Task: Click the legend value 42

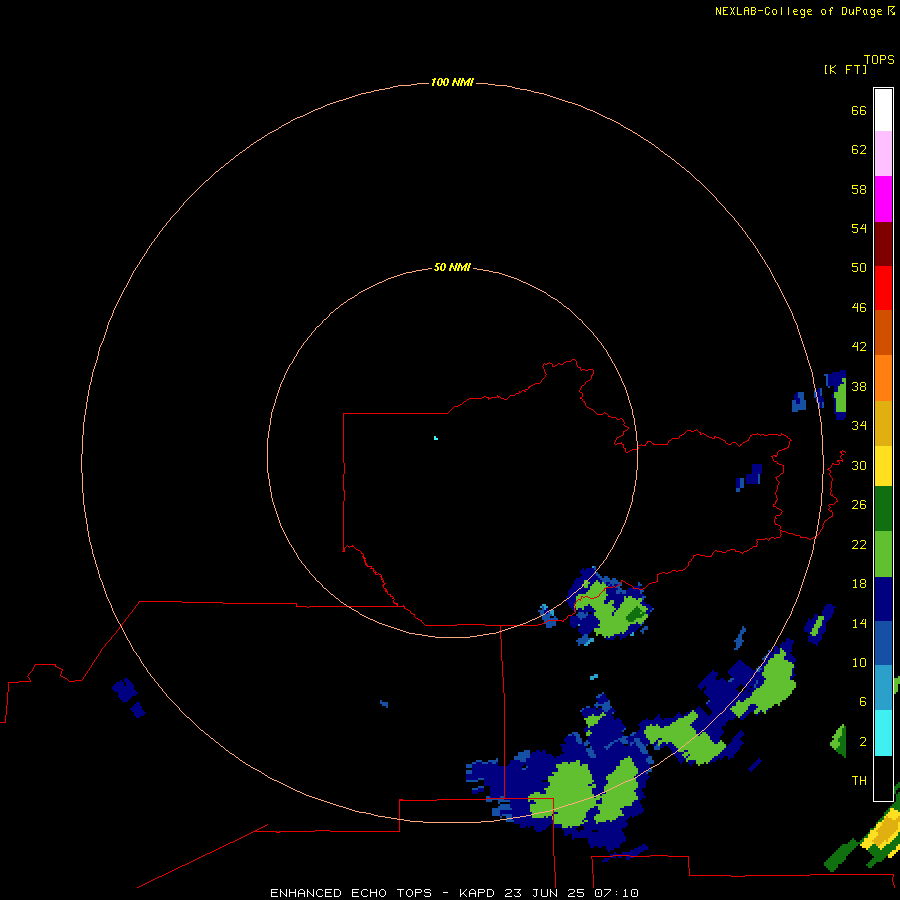Action: point(859,347)
